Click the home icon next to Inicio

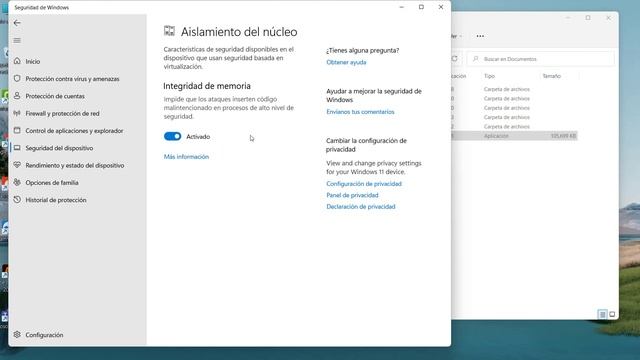[17, 61]
